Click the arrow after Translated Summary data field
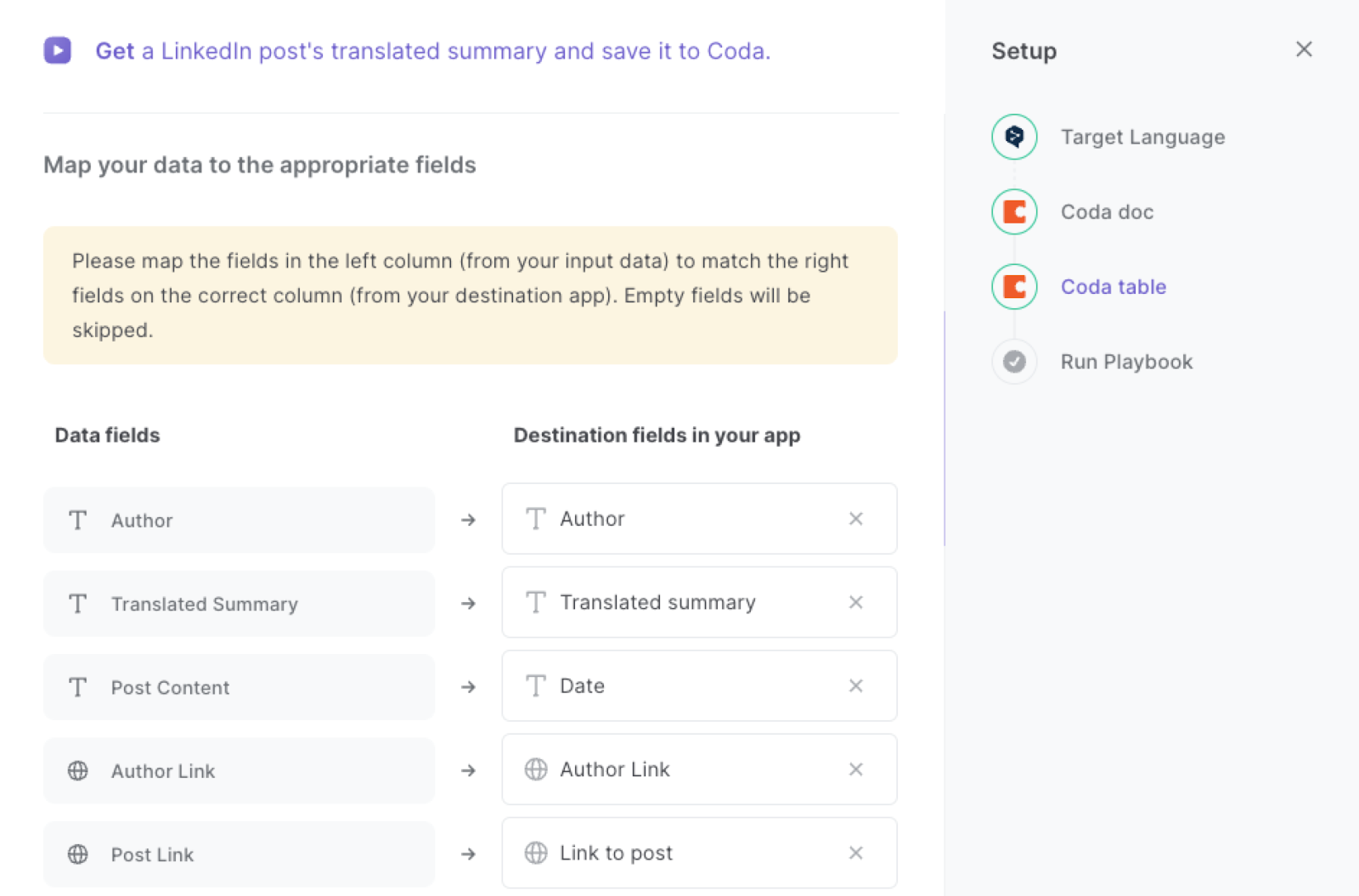This screenshot has height=896, width=1359. pos(468,604)
